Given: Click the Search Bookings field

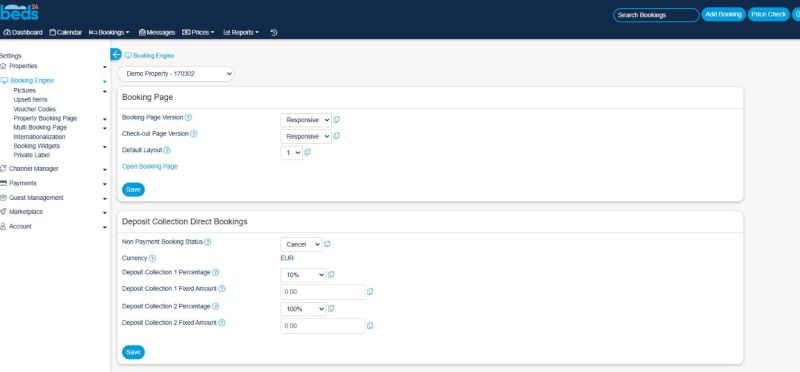Looking at the screenshot, I should 656,15.
